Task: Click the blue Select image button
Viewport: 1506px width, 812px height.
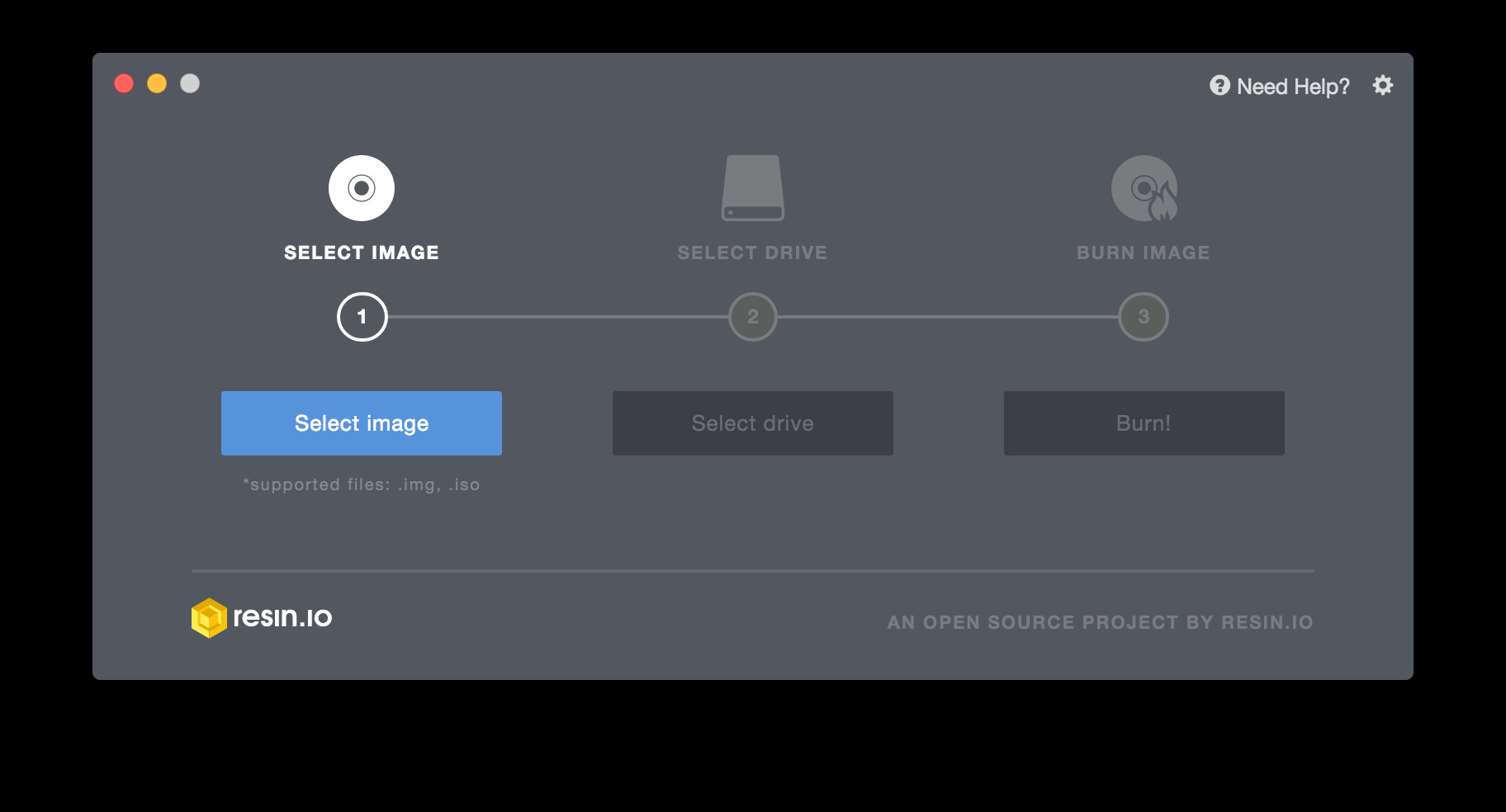Action: 362,423
